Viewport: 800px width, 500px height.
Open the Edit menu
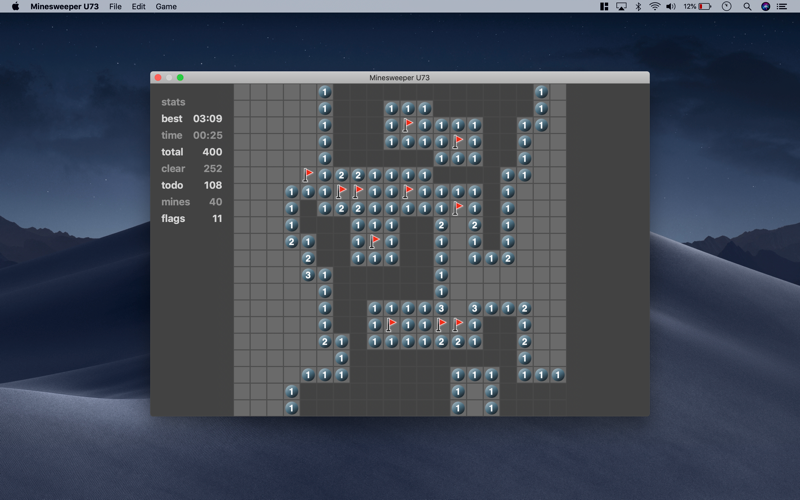138,6
